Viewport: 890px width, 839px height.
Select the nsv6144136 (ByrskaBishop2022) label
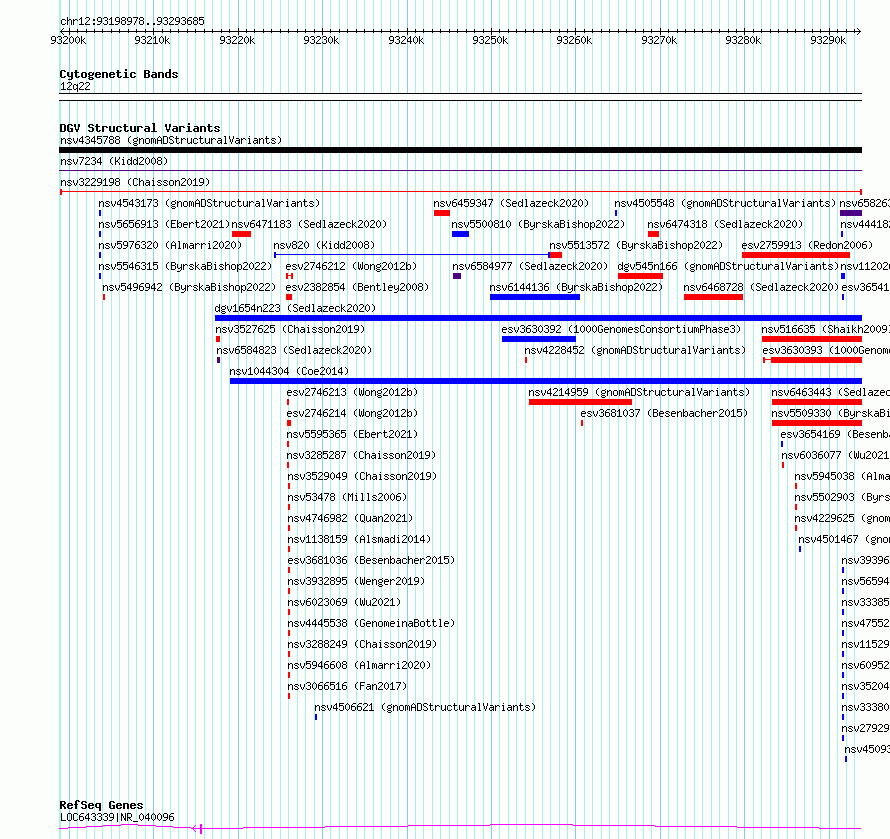tap(576, 287)
